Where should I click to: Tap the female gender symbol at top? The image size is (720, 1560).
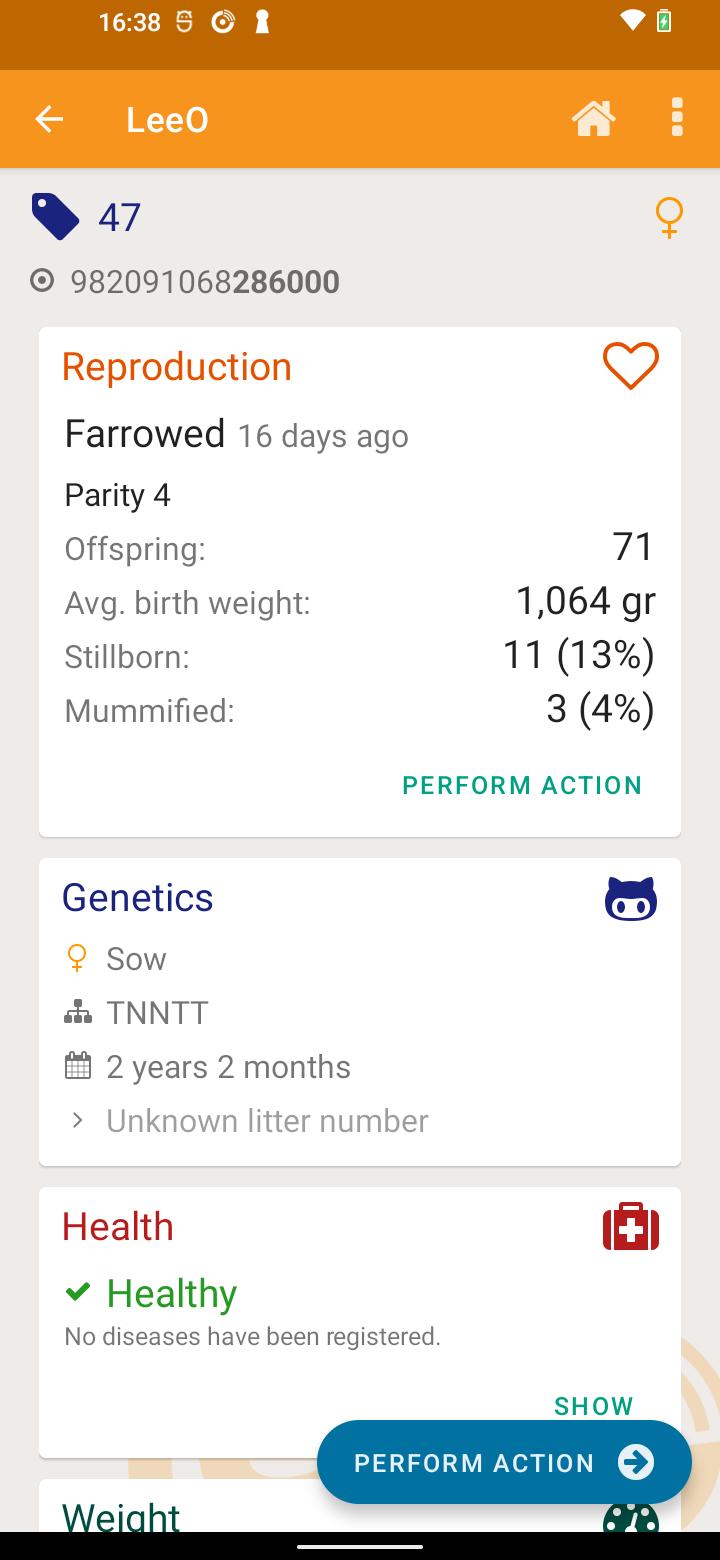(668, 217)
